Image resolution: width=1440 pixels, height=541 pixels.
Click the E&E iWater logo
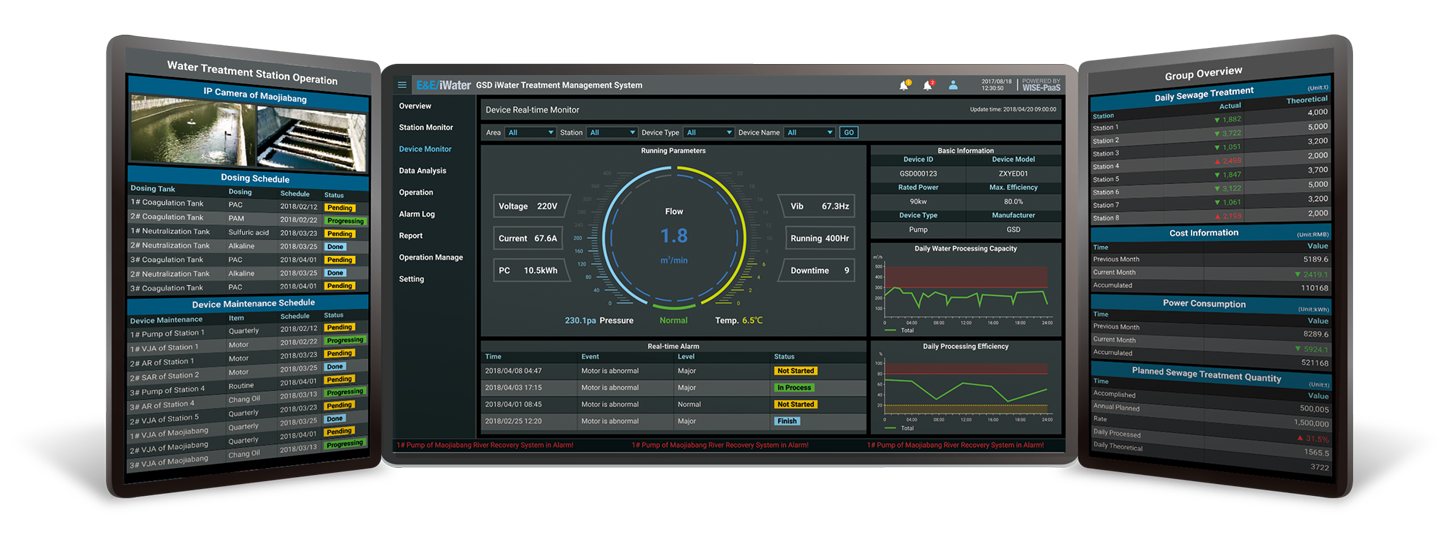(x=443, y=85)
